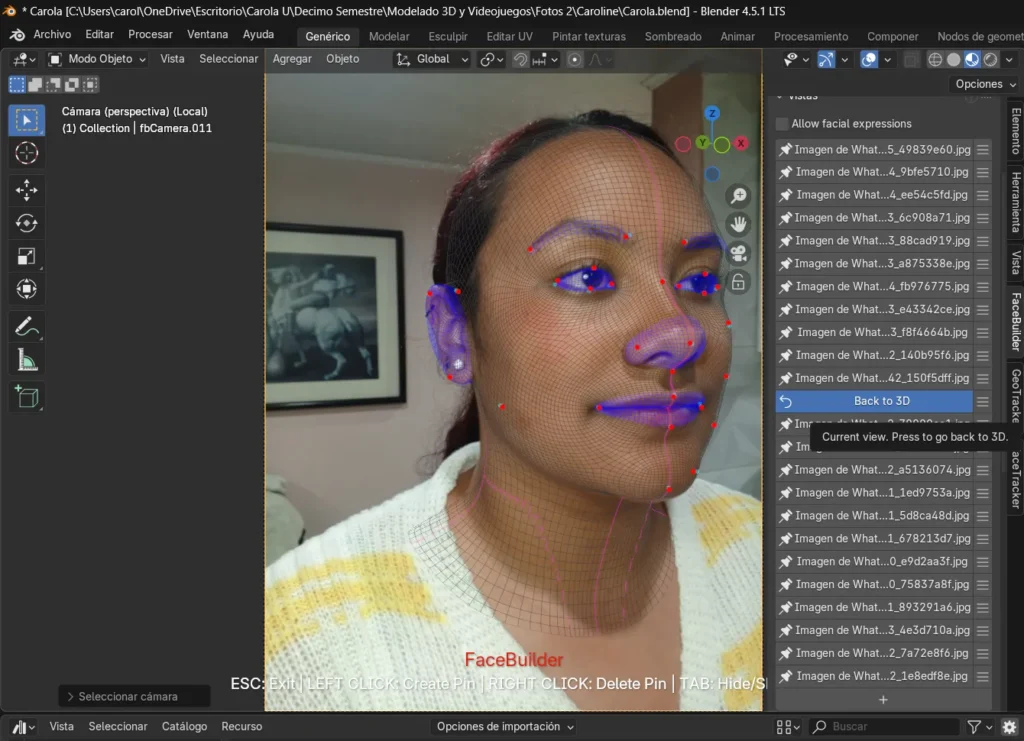The height and width of the screenshot is (741, 1024).
Task: Switch to the Sombreado workspace tab
Action: coord(673,36)
